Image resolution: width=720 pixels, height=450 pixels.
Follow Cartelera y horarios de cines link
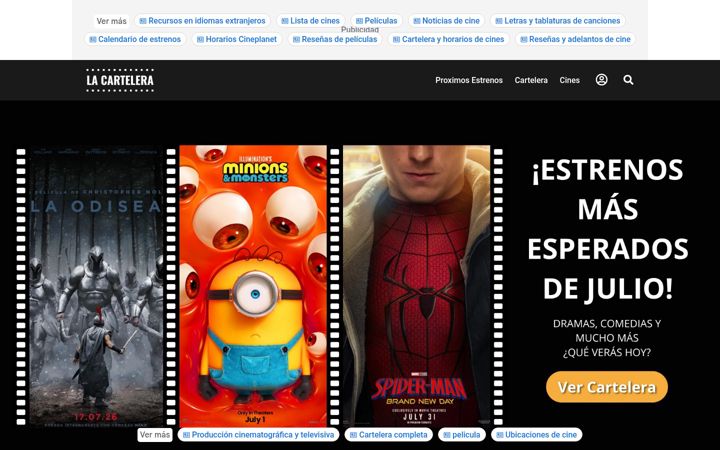click(x=448, y=39)
